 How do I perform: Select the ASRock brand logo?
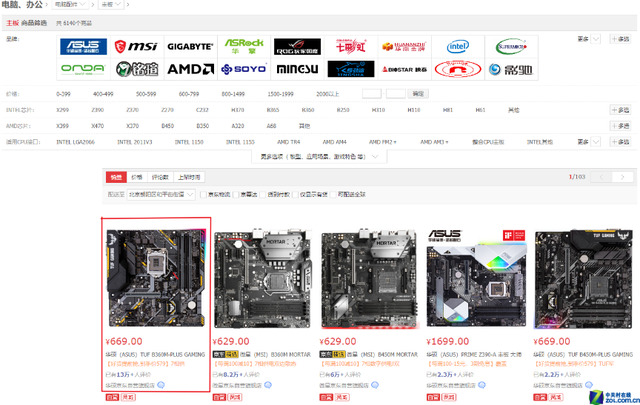click(x=244, y=47)
